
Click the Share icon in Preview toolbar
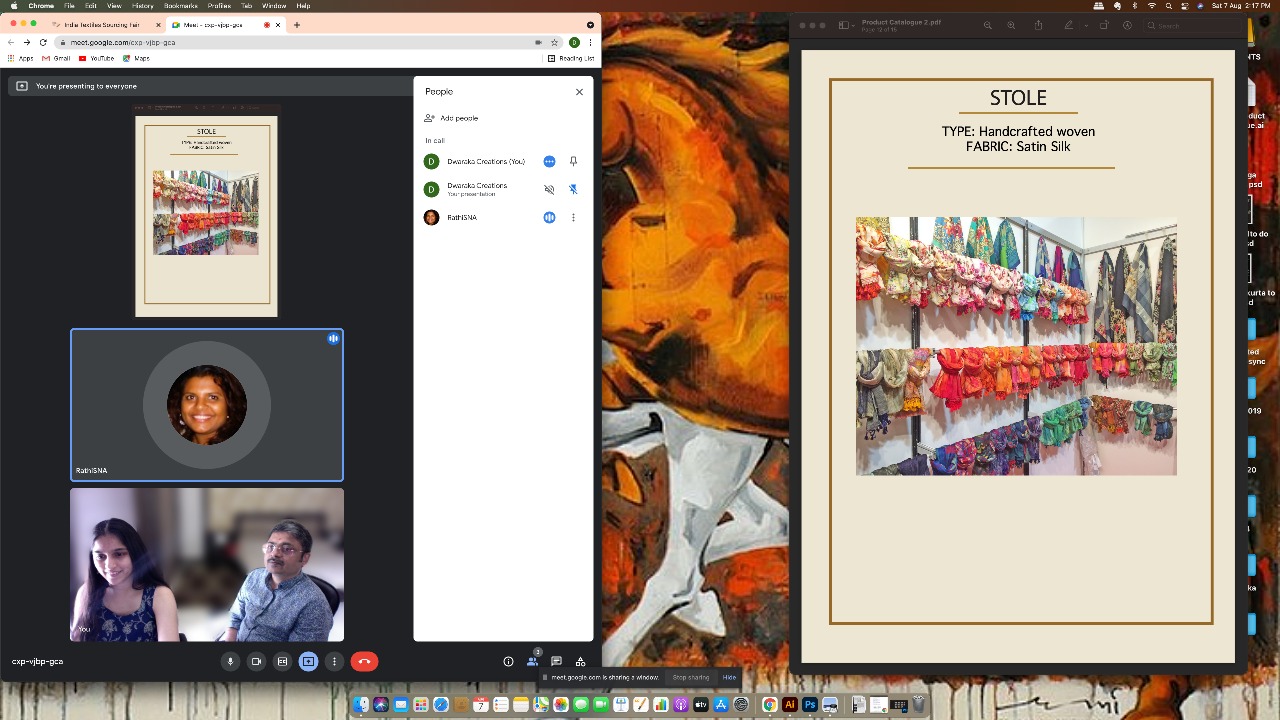[1038, 25]
